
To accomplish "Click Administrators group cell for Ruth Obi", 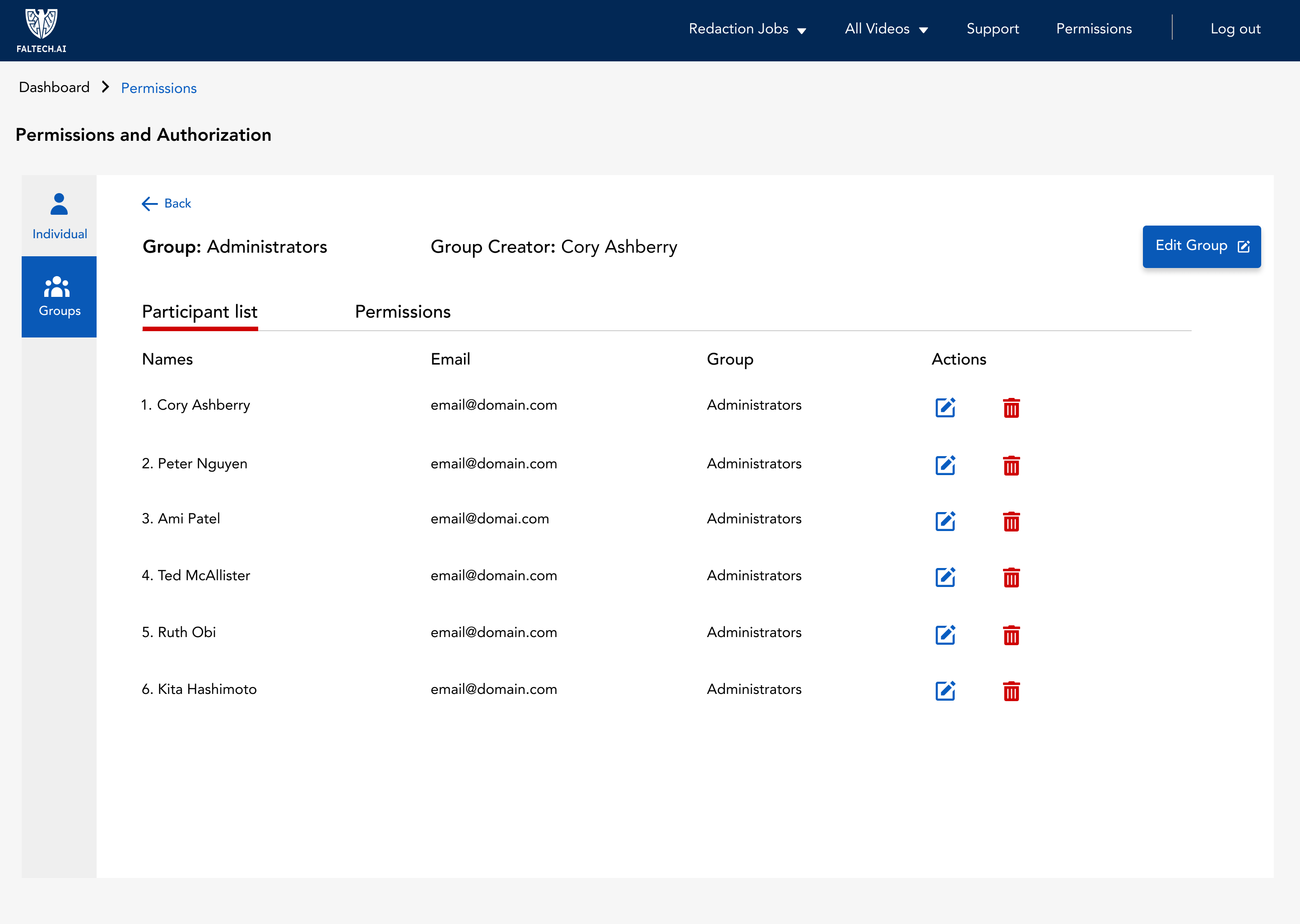I will (754, 632).
